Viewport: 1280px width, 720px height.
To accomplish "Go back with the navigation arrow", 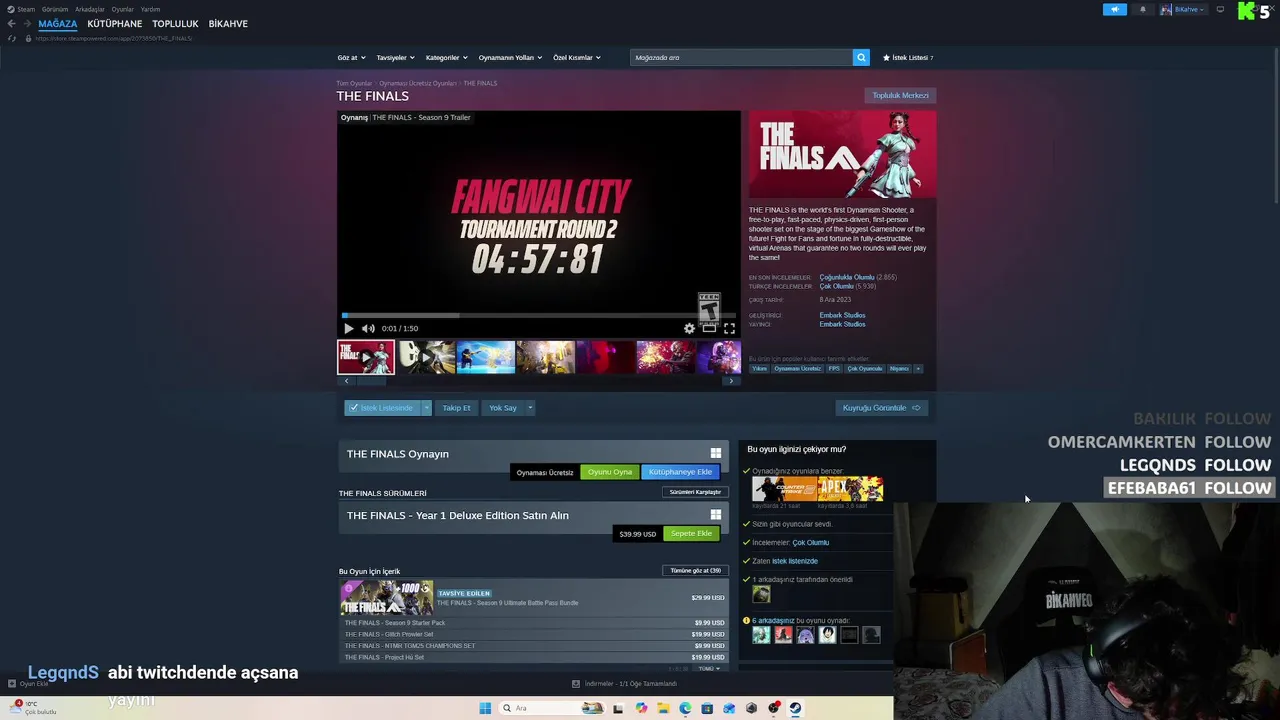I will click(11, 23).
